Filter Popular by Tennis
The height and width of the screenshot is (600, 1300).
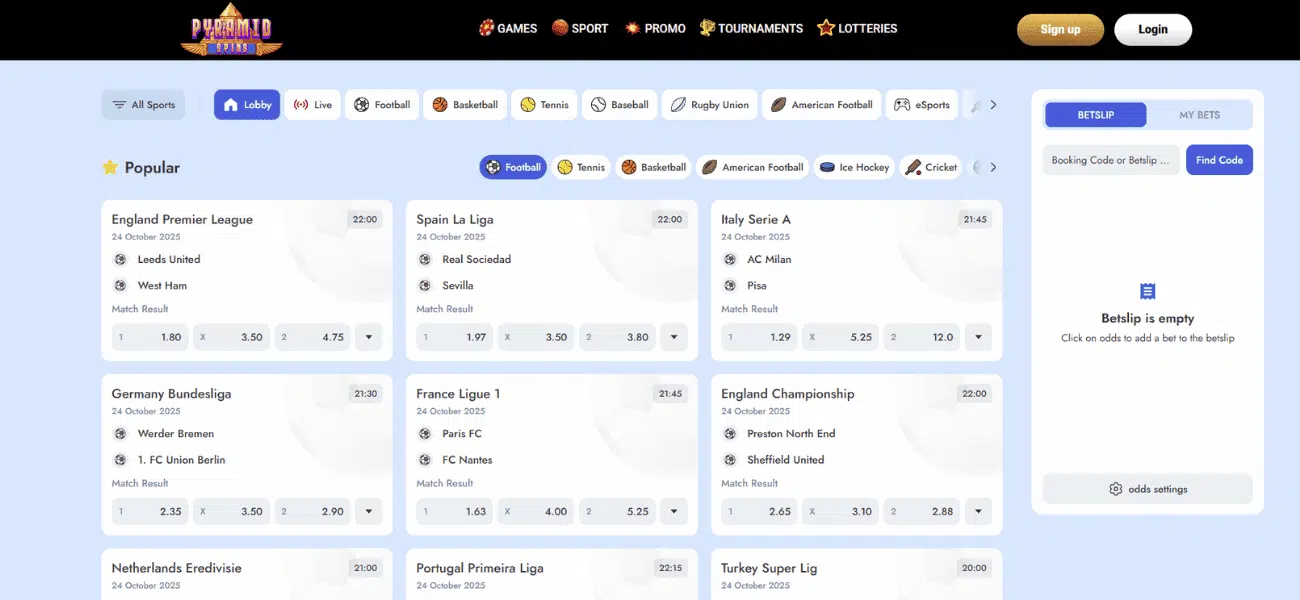click(581, 167)
